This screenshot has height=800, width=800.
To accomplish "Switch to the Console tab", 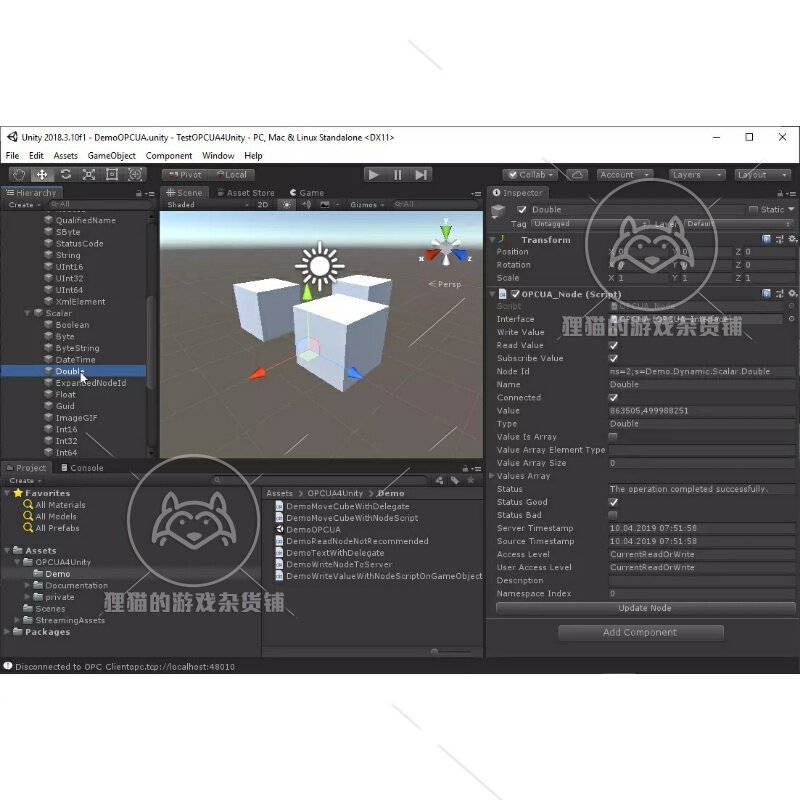I will pyautogui.click(x=82, y=468).
